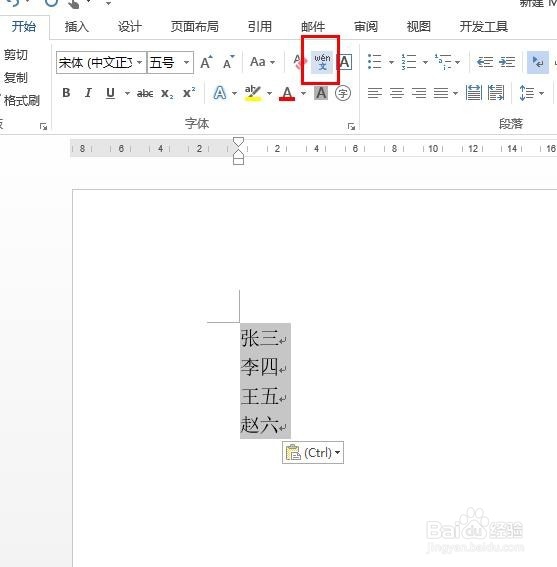
Task: Open text effects dropdown arrow
Action: pos(234,93)
